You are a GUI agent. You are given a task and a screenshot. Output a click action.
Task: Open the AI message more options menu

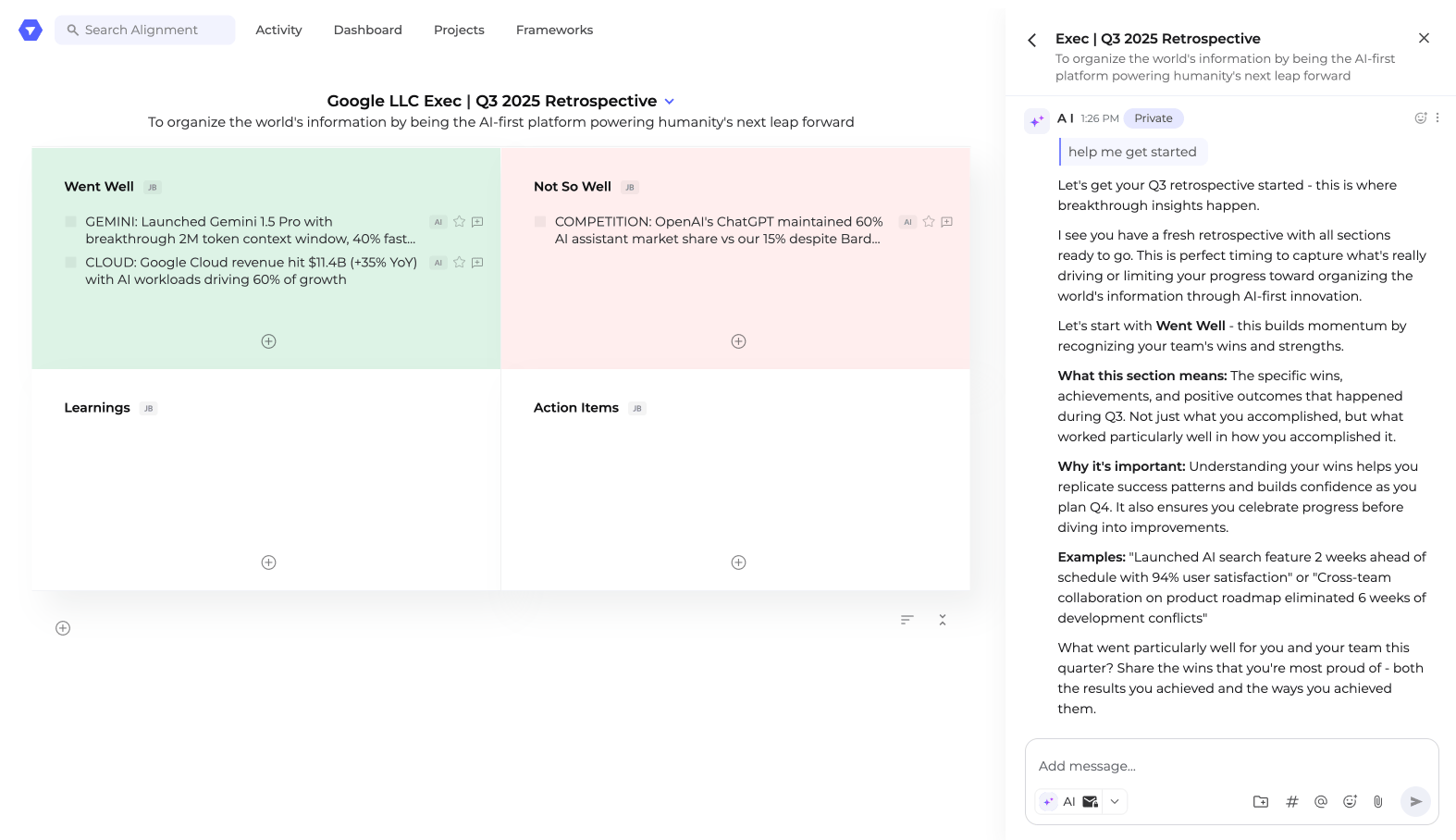1437,117
